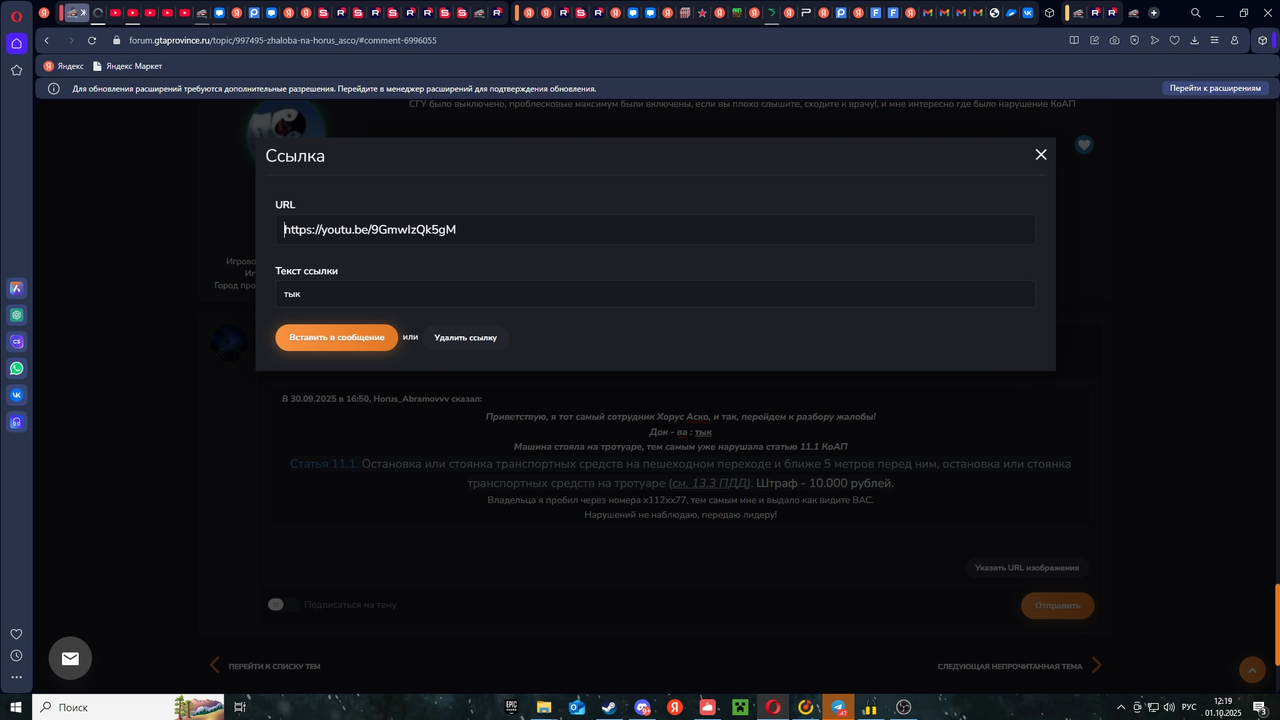Go to Перейти к списку тем
This screenshot has width=1280, height=720.
[264, 665]
